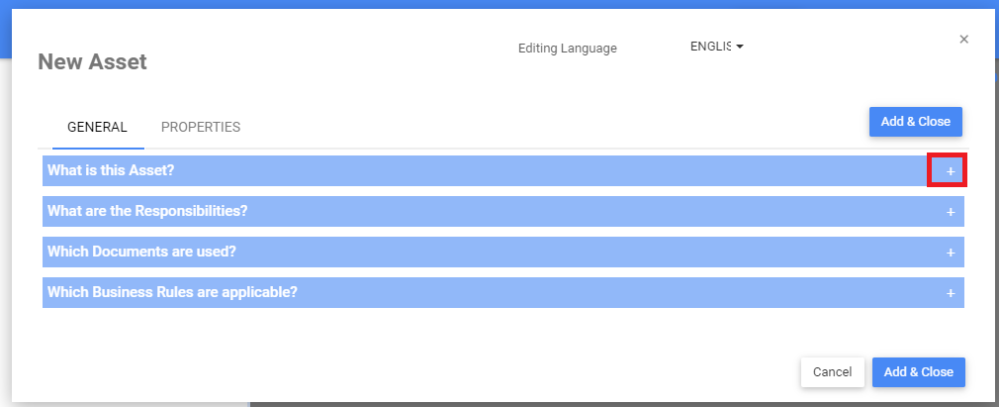Click the plus icon on the Documents row
Image resolution: width=1000 pixels, height=407 pixels.
[x=950, y=252]
